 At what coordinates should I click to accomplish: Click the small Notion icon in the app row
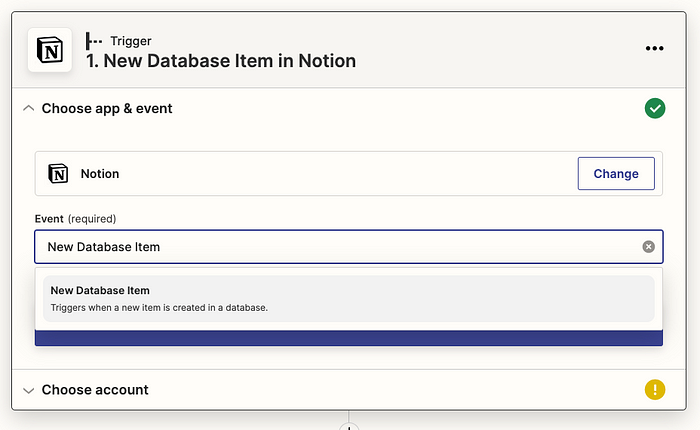point(58,174)
